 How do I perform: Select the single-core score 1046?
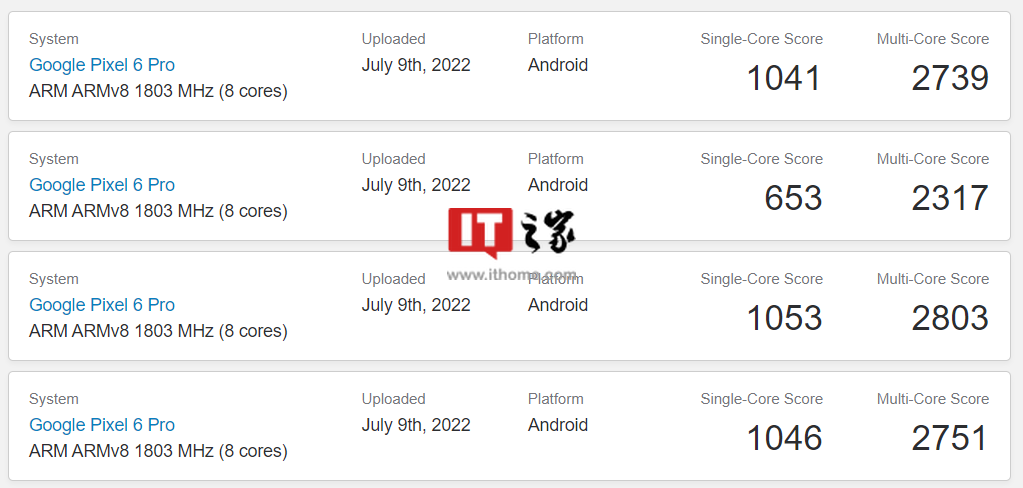(784, 438)
